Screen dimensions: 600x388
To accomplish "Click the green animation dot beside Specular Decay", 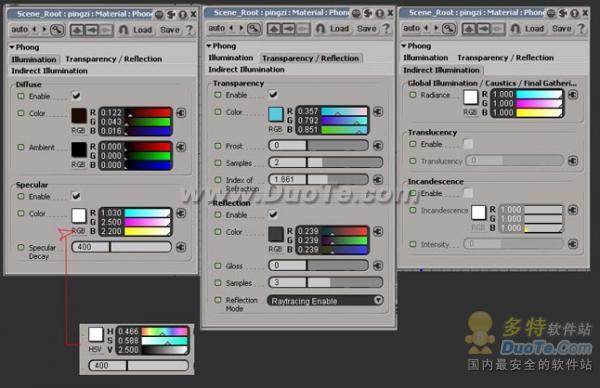I will point(21,248).
